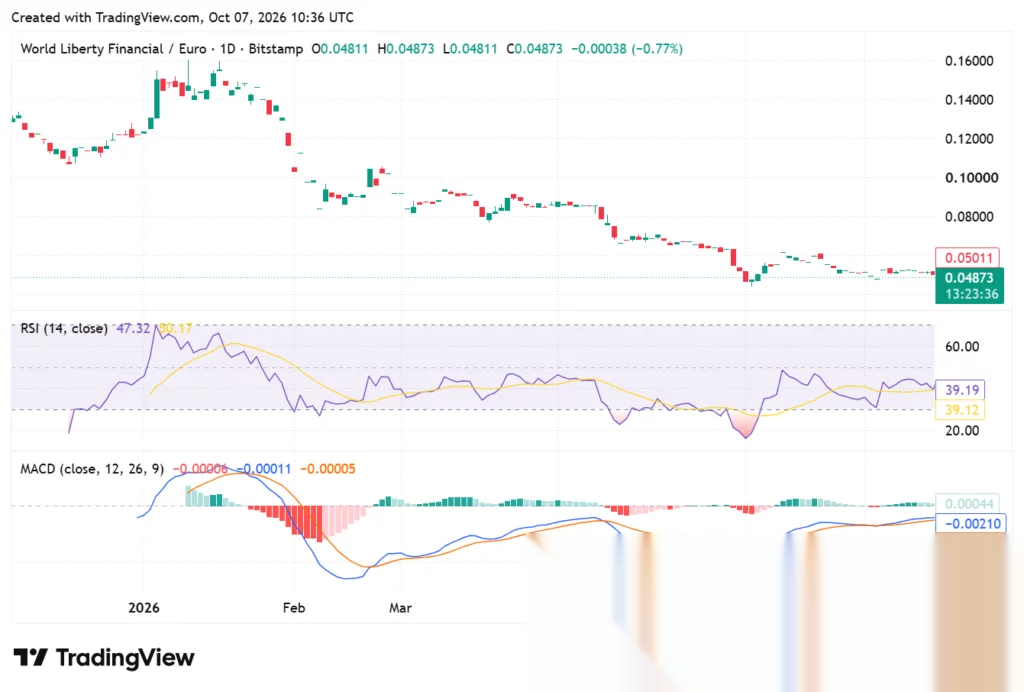Click the Feb label on time axis
This screenshot has width=1024, height=692.
point(294,608)
